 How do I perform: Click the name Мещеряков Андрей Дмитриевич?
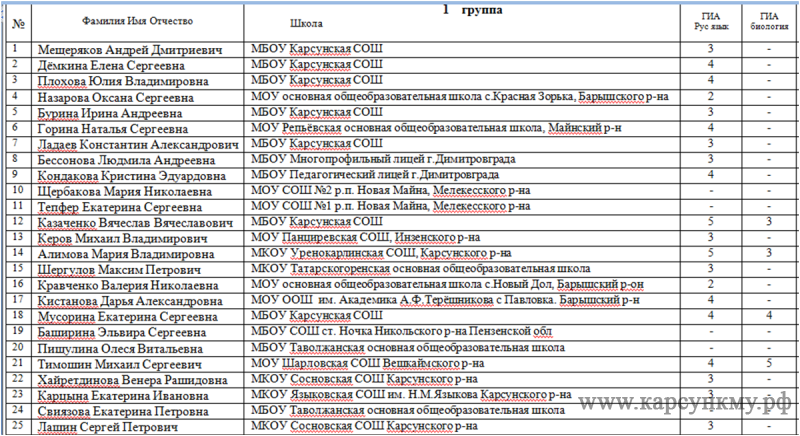click(x=130, y=50)
